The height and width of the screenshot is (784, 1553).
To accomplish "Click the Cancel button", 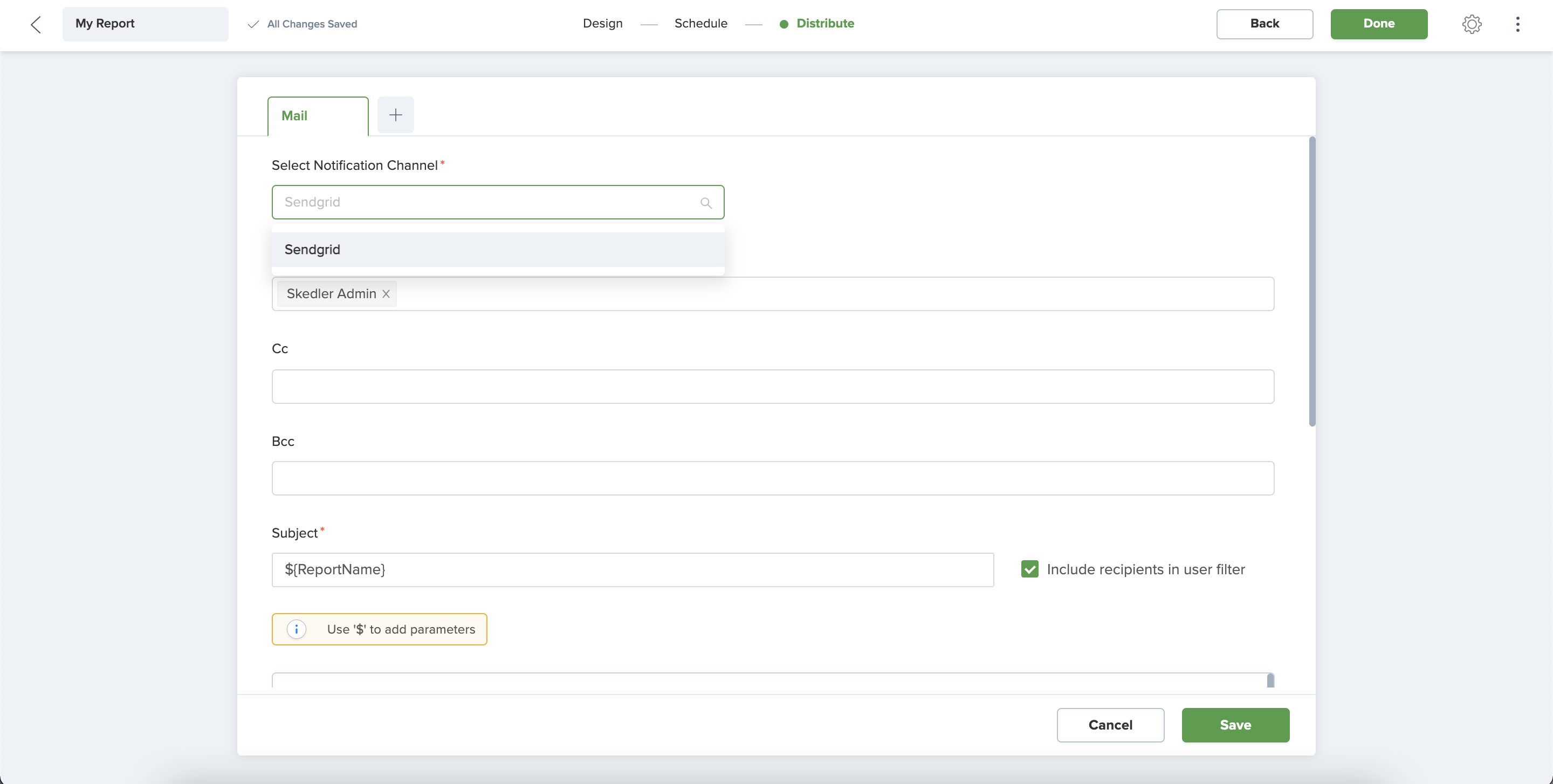I will click(x=1110, y=724).
